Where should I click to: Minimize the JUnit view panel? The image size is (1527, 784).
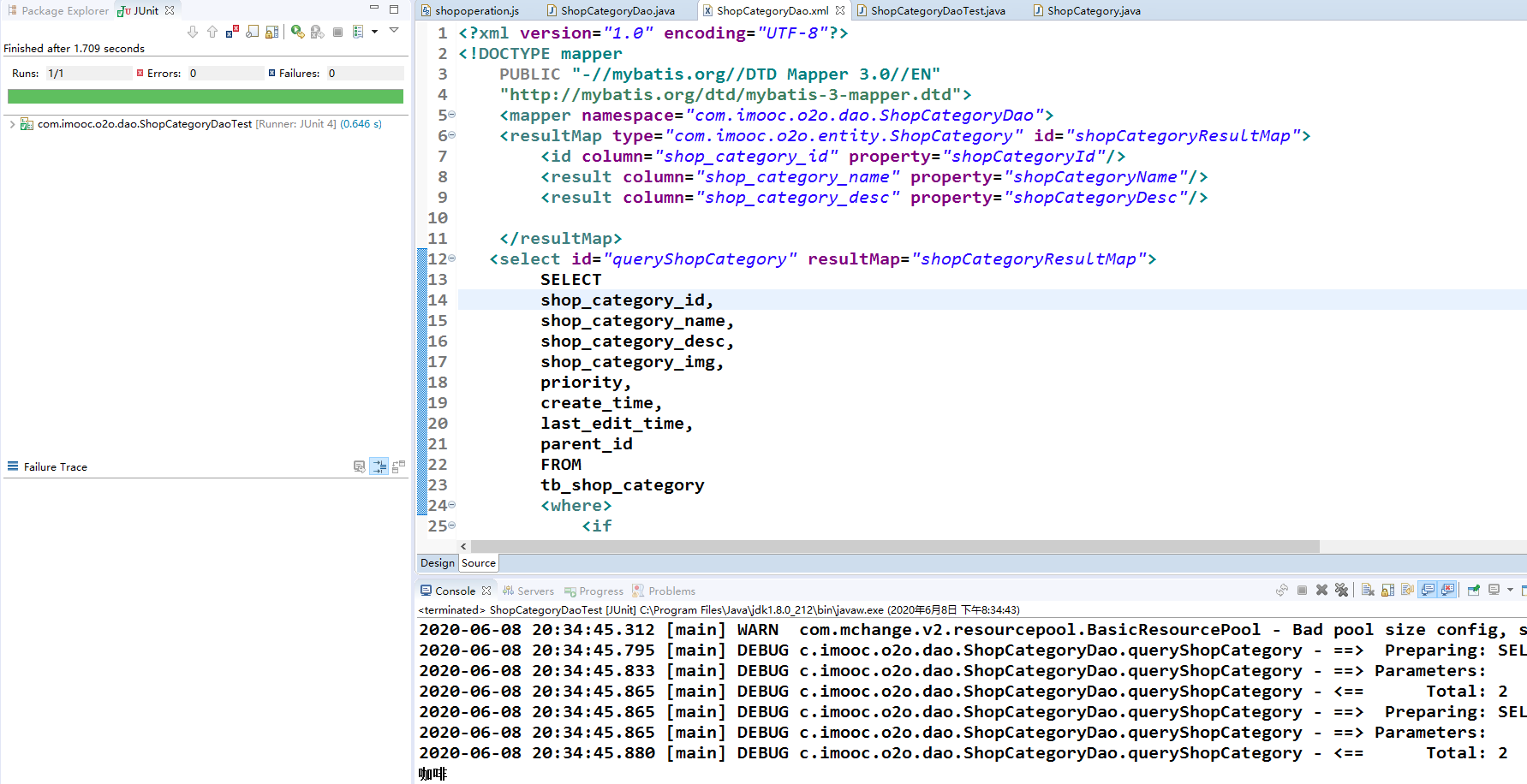pyautogui.click(x=374, y=9)
